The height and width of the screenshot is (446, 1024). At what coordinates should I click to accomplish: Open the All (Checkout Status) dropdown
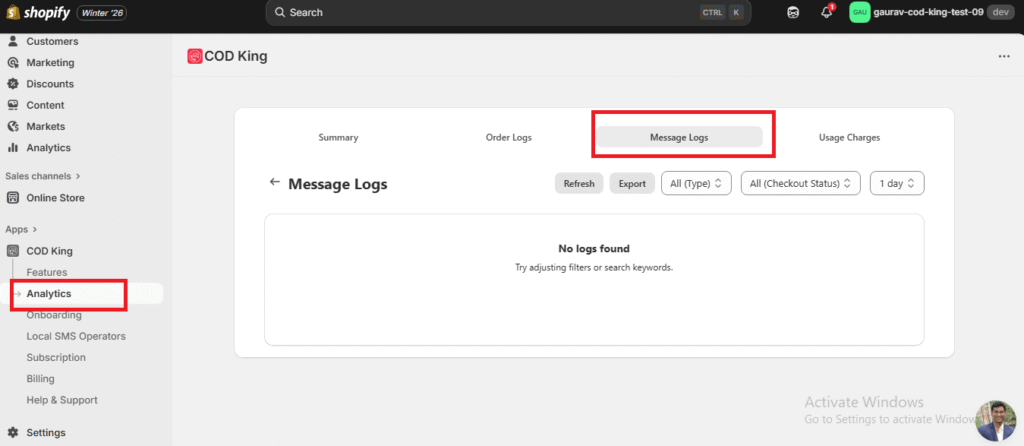[800, 184]
